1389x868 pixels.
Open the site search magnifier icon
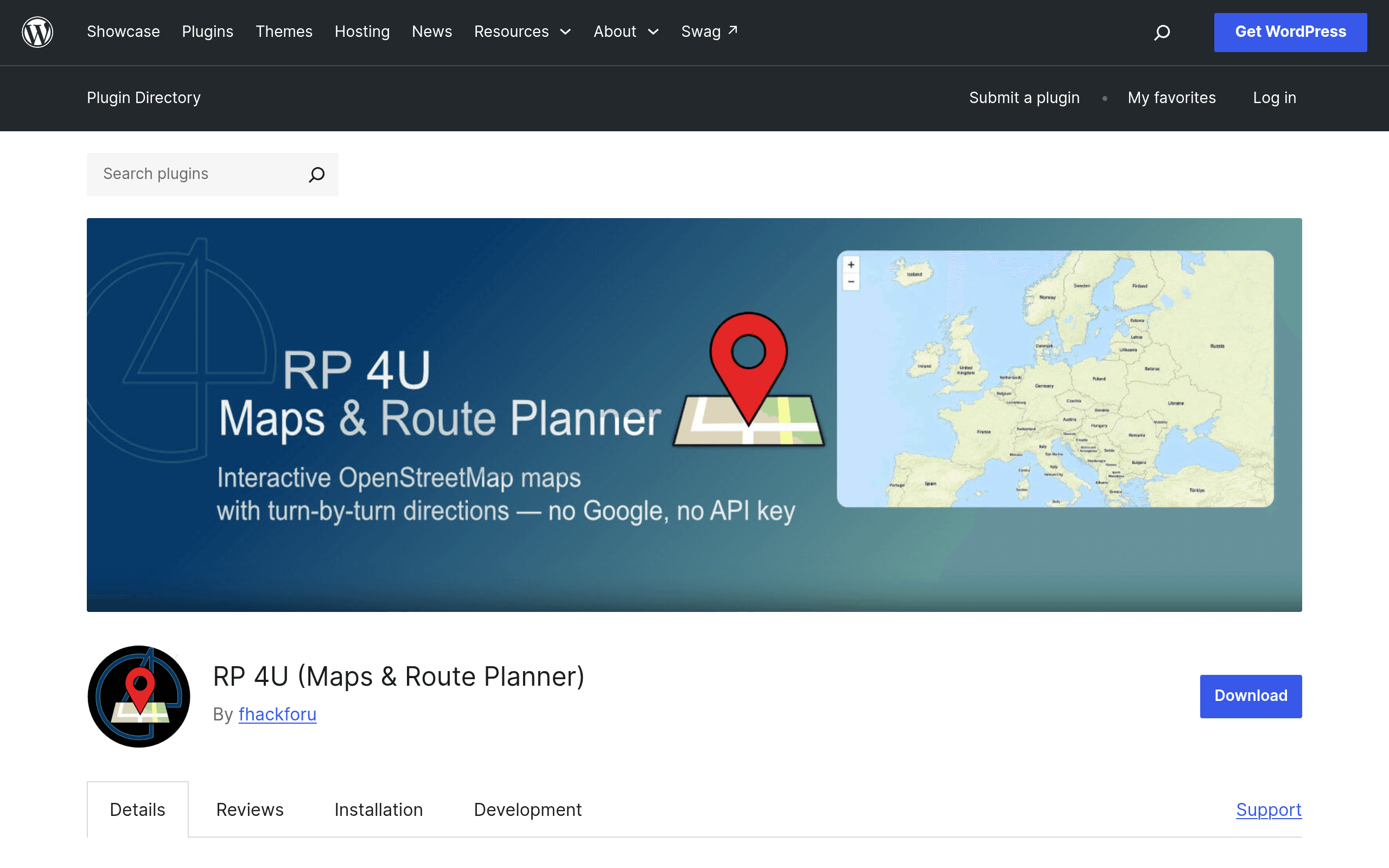coord(1162,32)
